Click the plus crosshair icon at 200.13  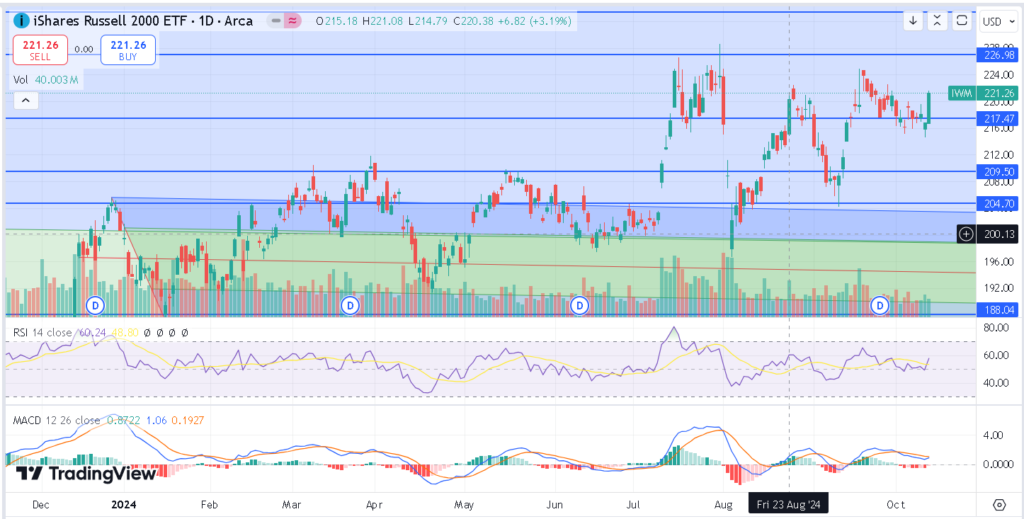[x=967, y=233]
